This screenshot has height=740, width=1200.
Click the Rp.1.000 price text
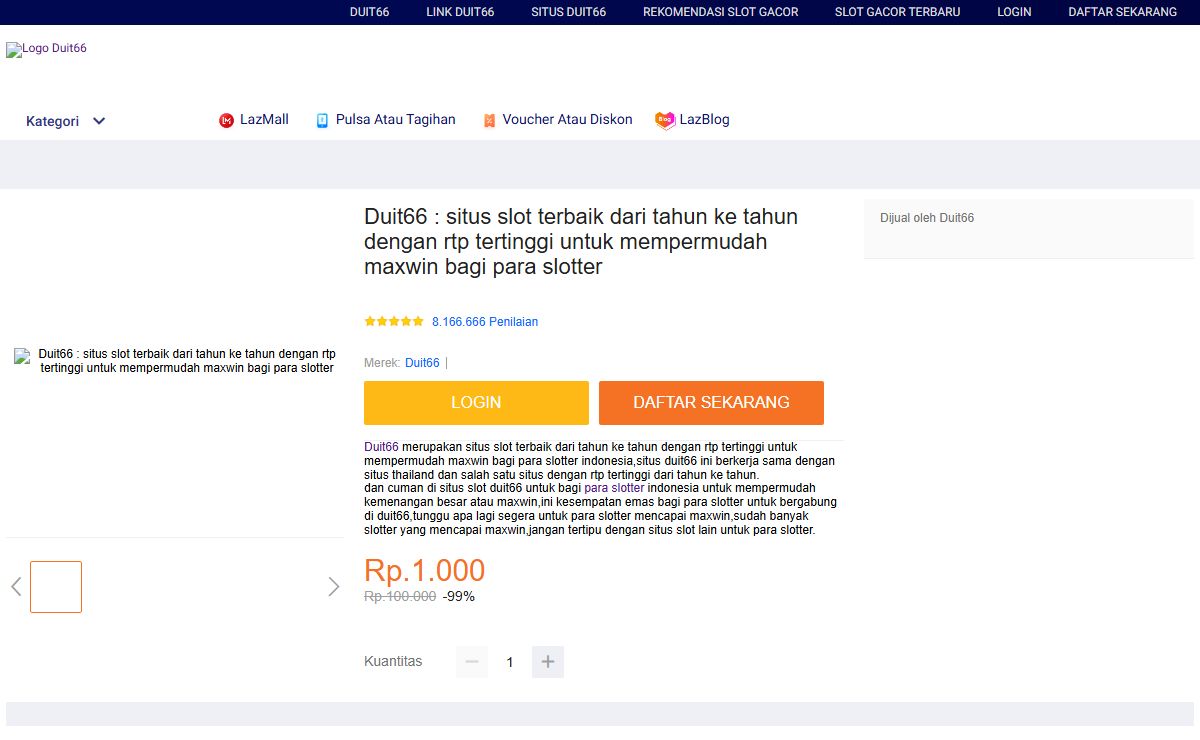[425, 570]
